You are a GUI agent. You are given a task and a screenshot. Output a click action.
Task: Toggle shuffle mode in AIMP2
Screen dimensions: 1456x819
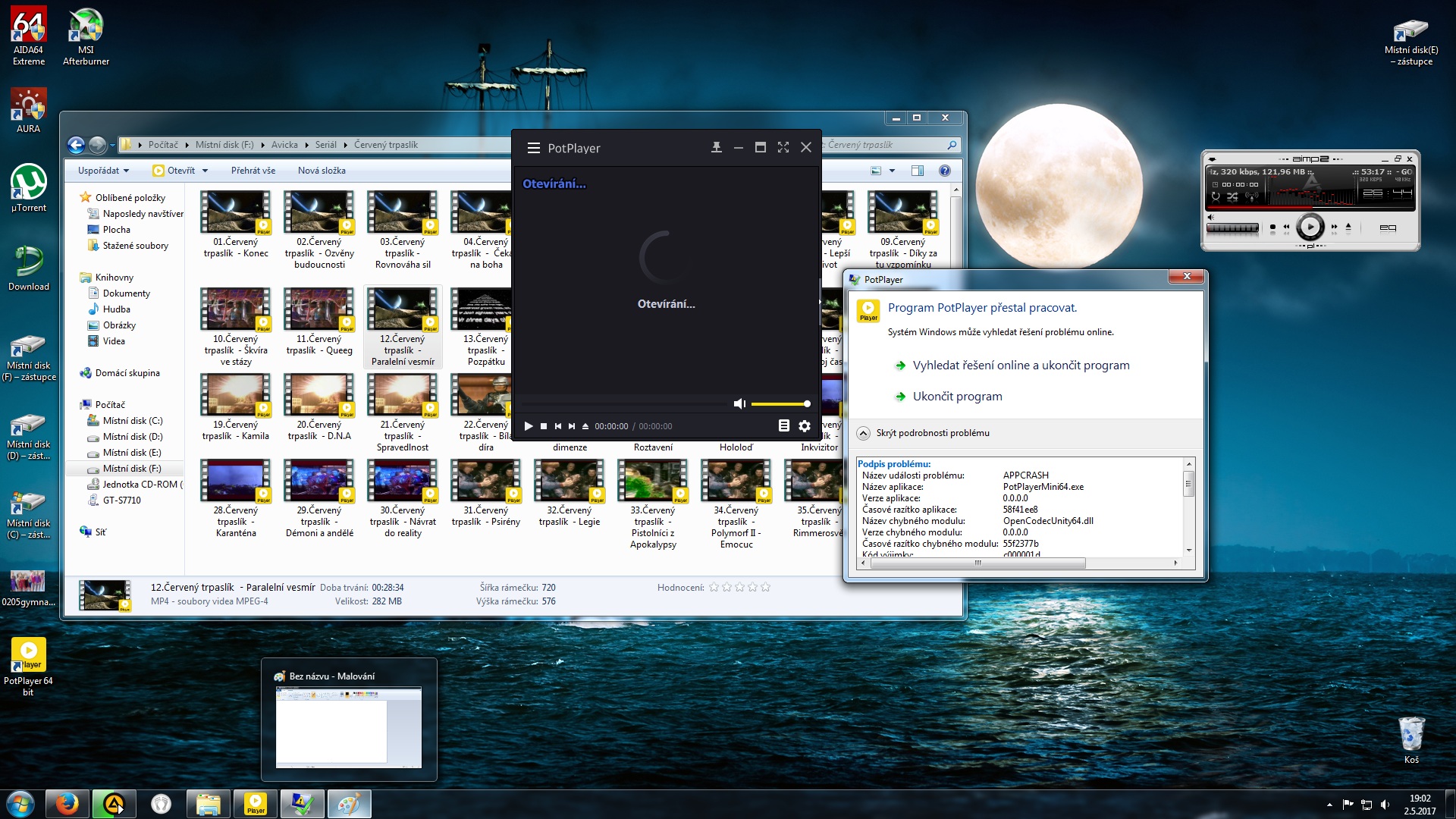1232,196
